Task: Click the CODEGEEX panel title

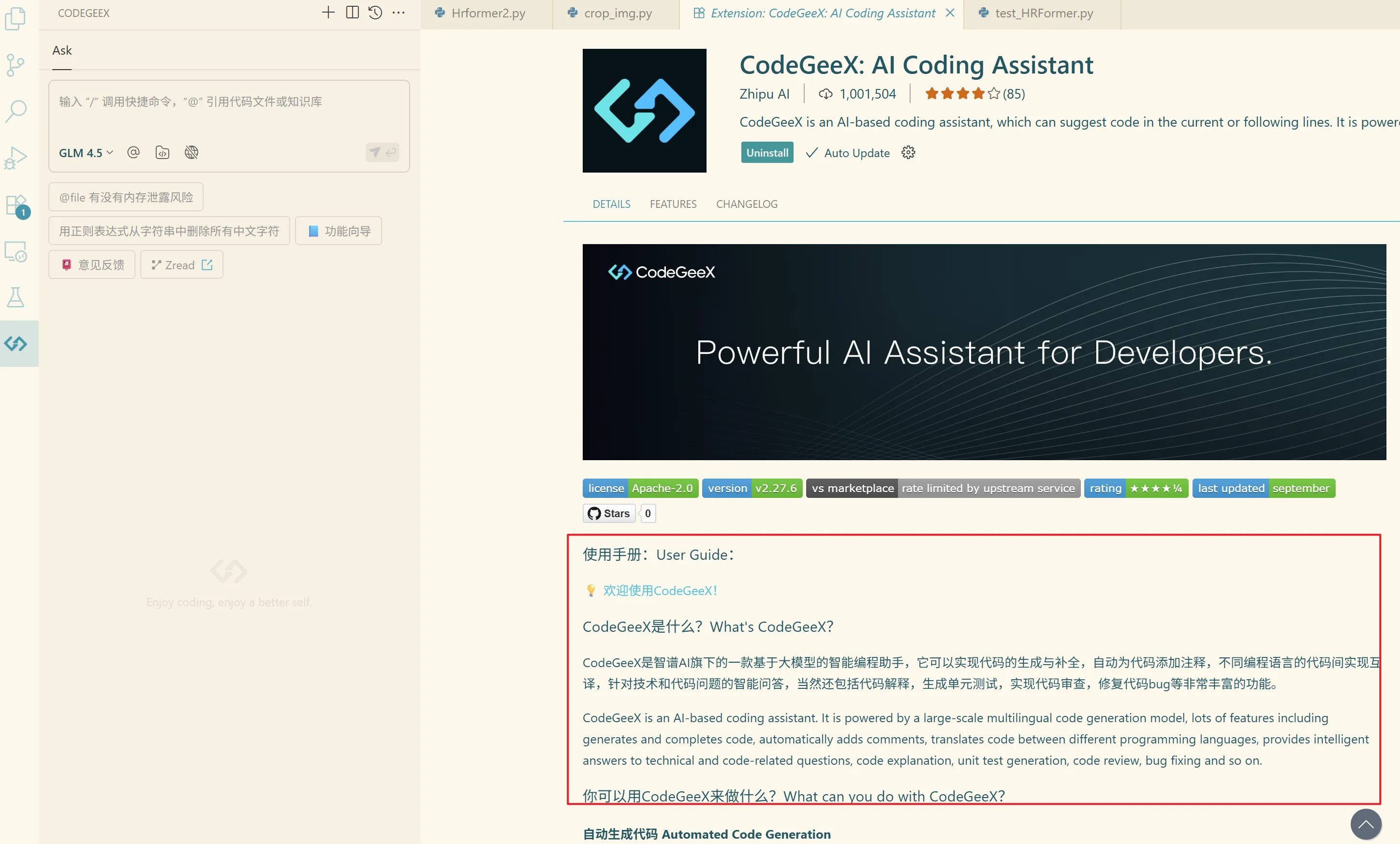Action: 84,13
